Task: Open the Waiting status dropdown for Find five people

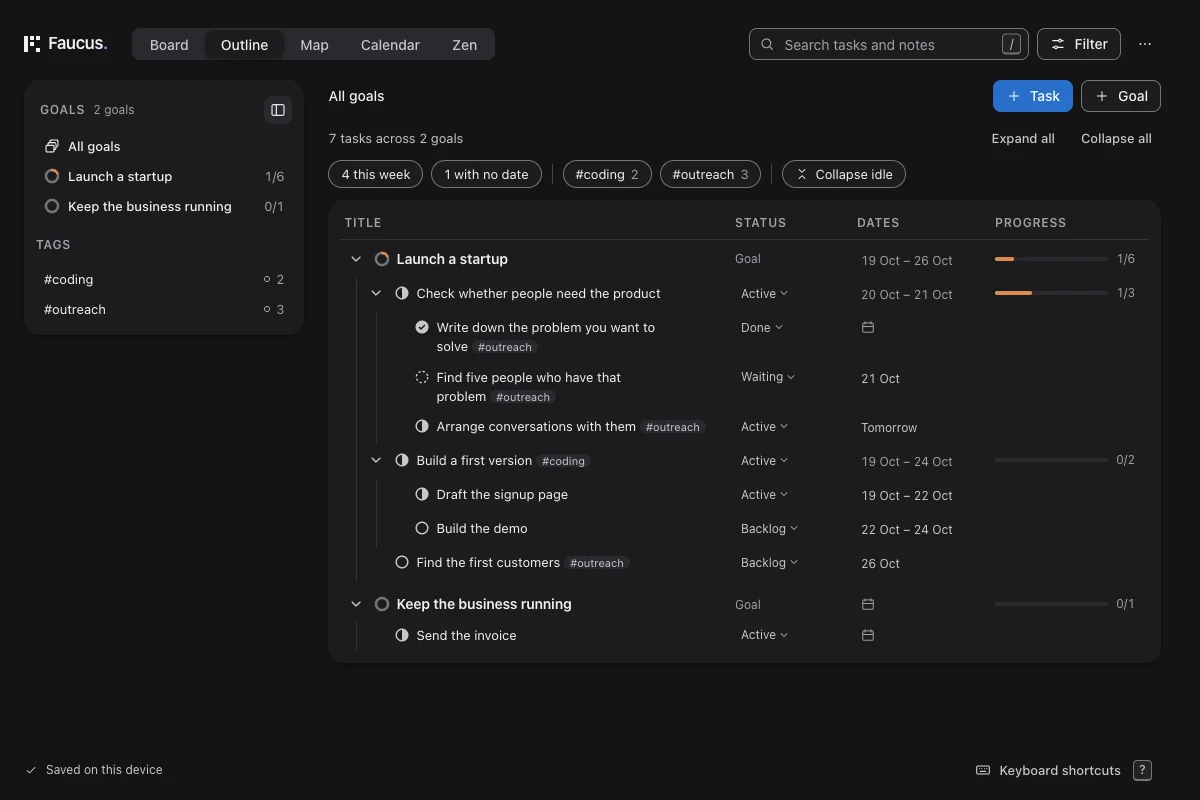Action: coord(768,377)
